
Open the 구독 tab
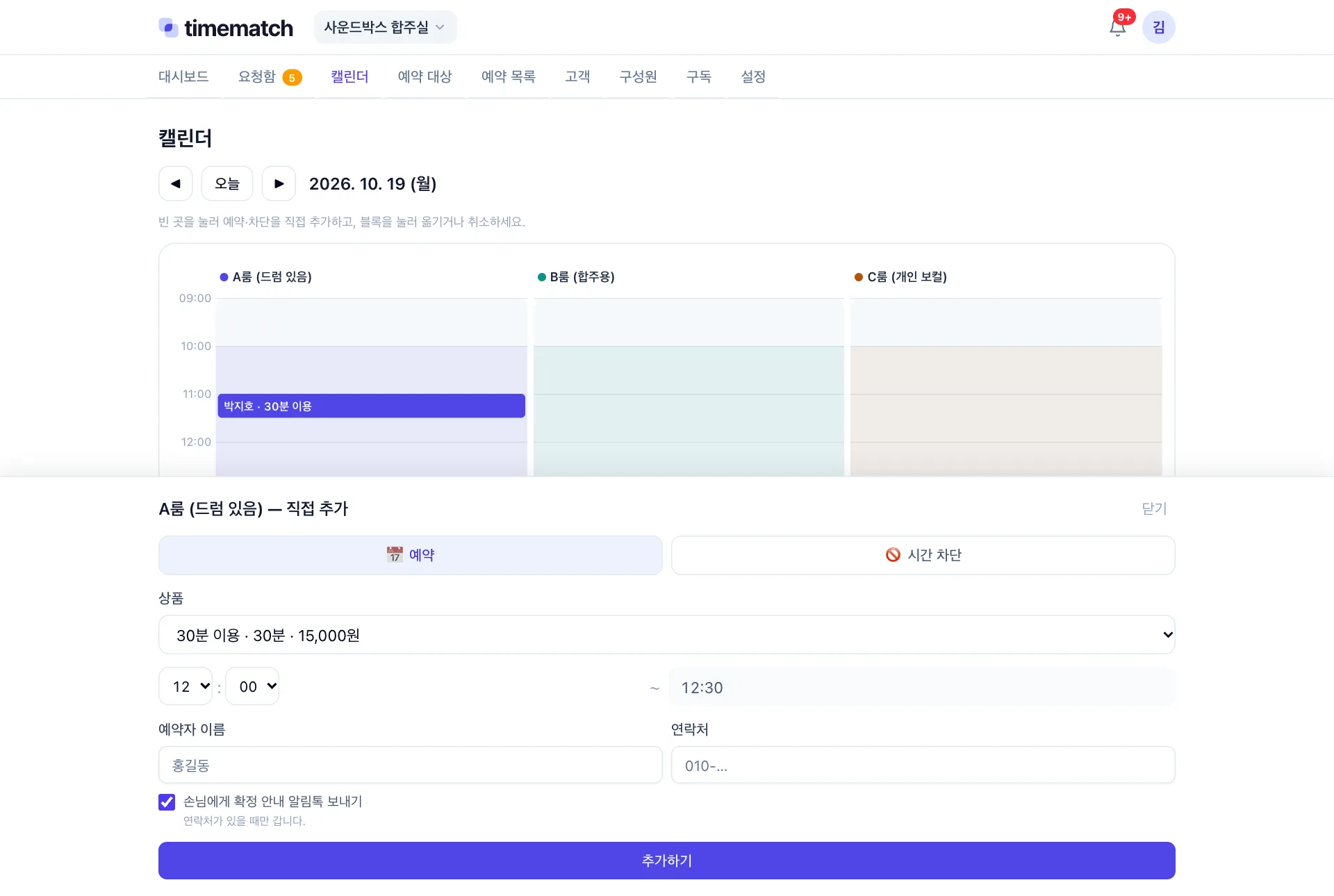698,76
